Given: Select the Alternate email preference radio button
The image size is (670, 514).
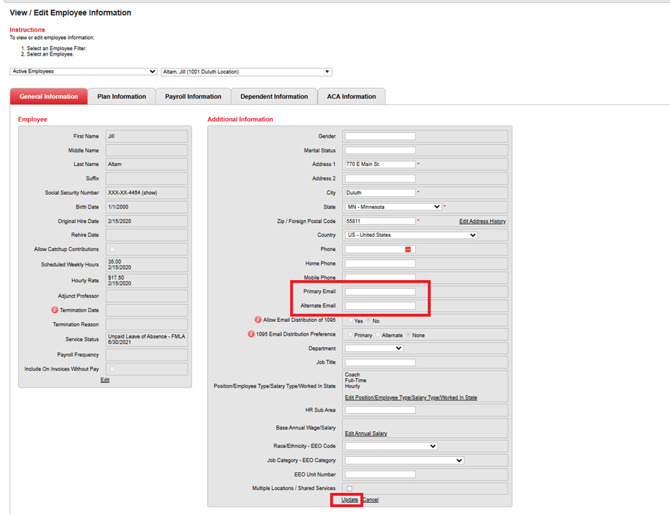Looking at the screenshot, I should 377,335.
